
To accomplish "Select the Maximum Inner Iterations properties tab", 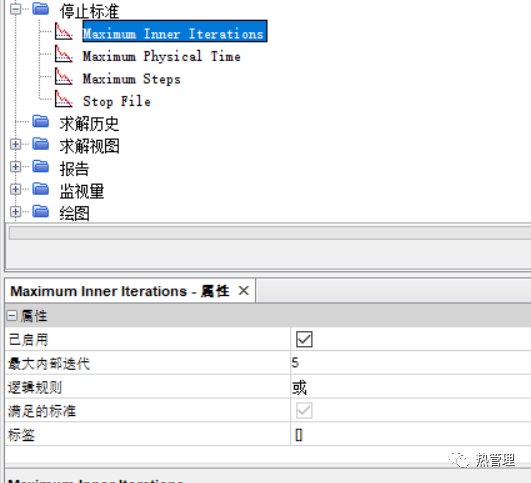I will [x=120, y=291].
